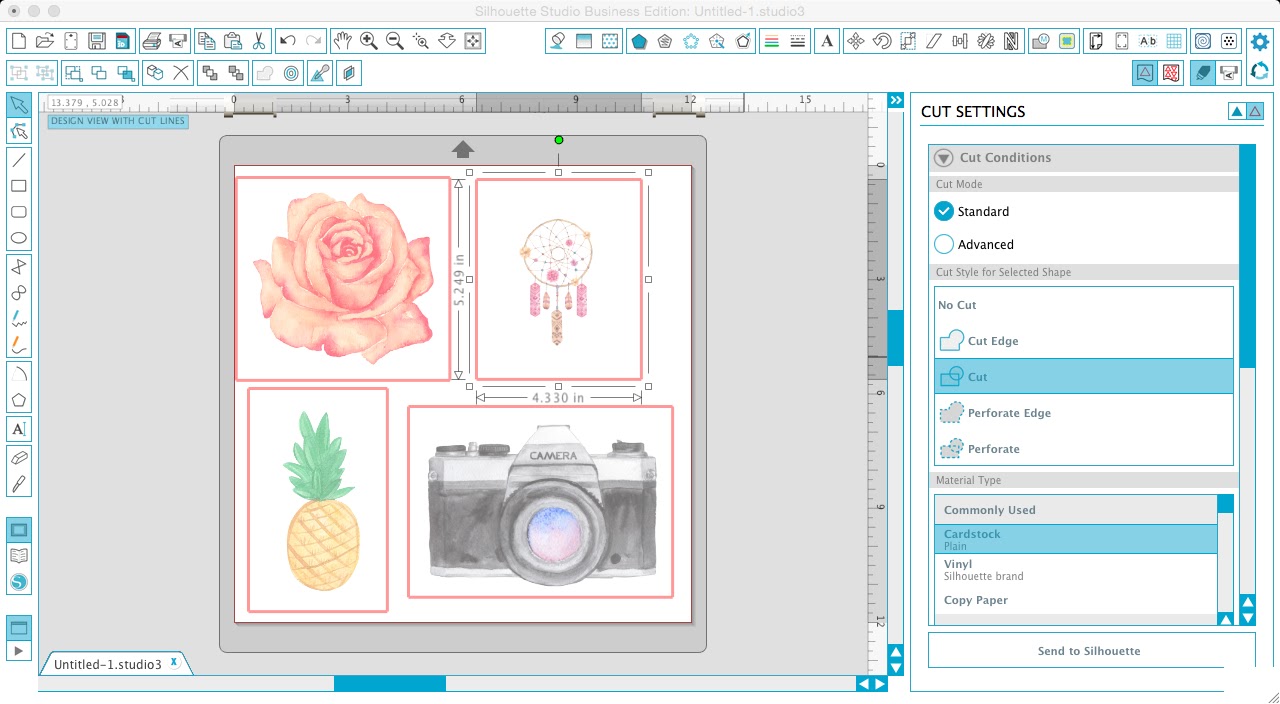The image size is (1280, 704).
Task: Click the Cut Settings panel scrollbar
Action: coord(1247,255)
